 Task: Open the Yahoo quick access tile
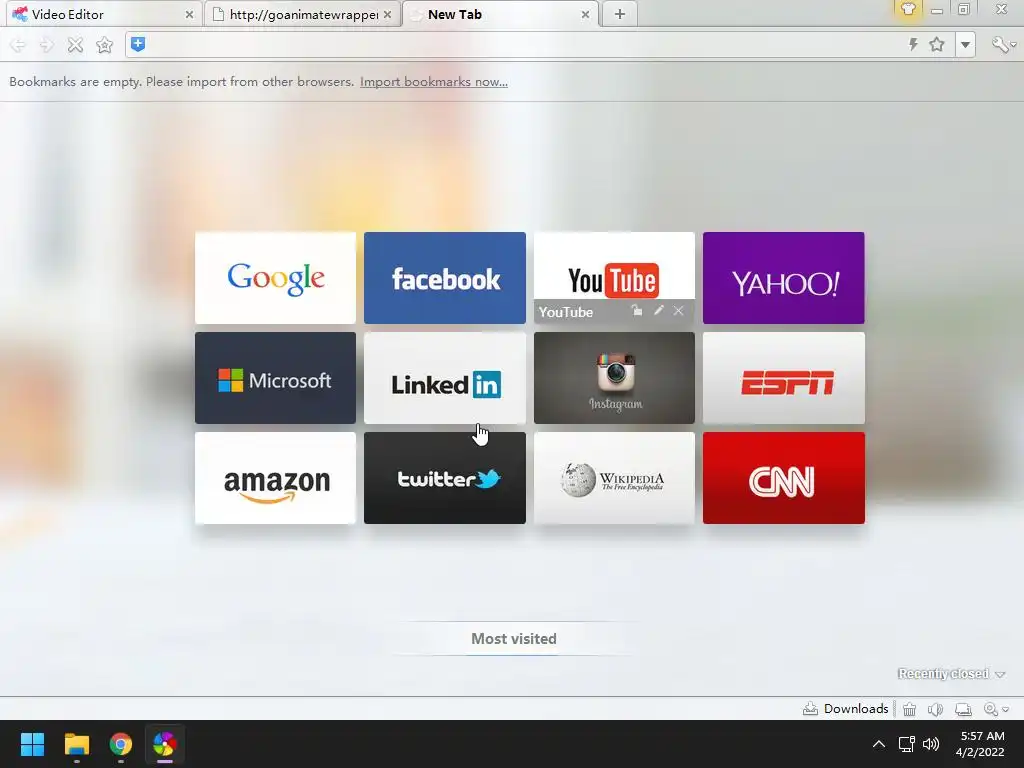click(784, 278)
